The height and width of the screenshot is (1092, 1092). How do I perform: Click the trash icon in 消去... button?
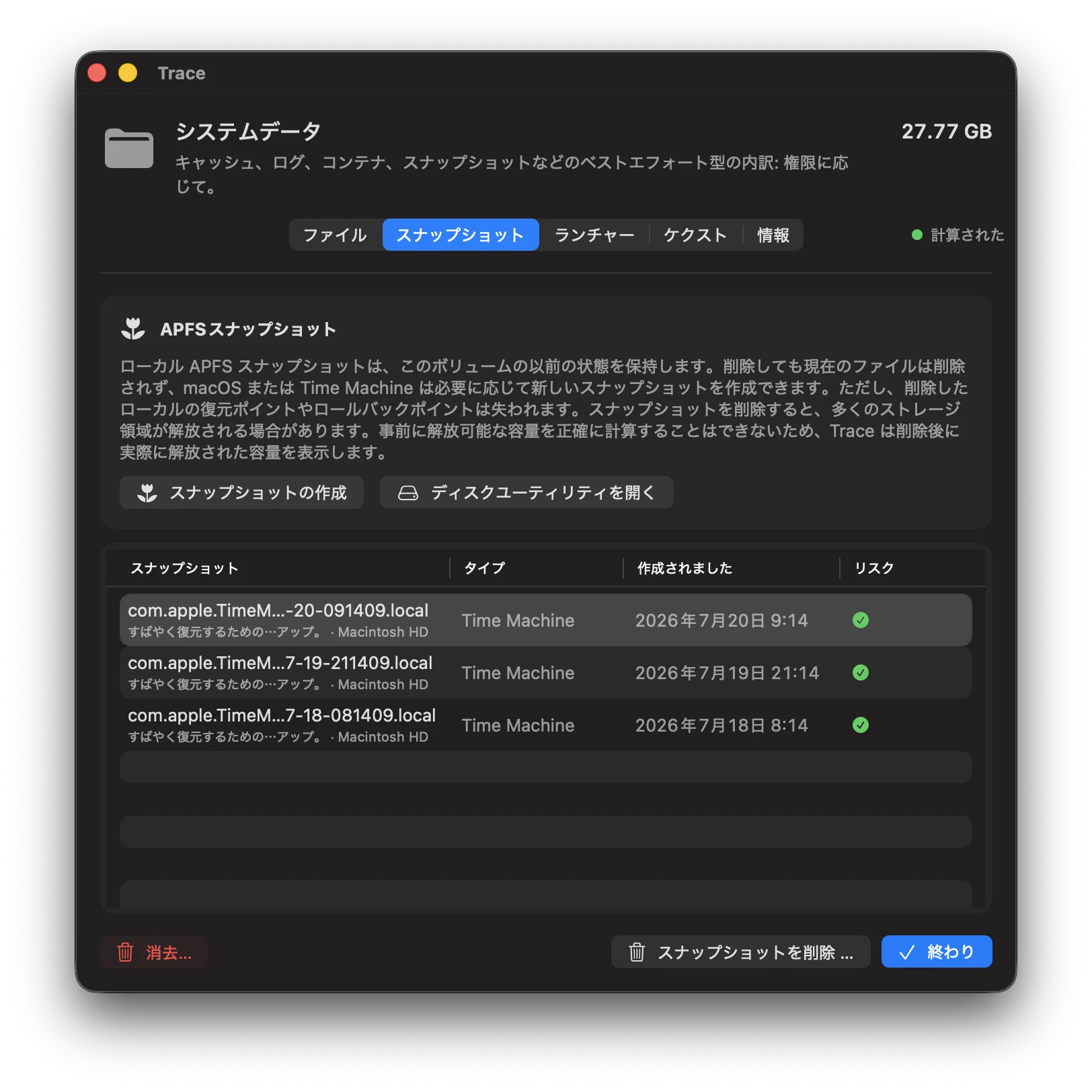pos(125,952)
